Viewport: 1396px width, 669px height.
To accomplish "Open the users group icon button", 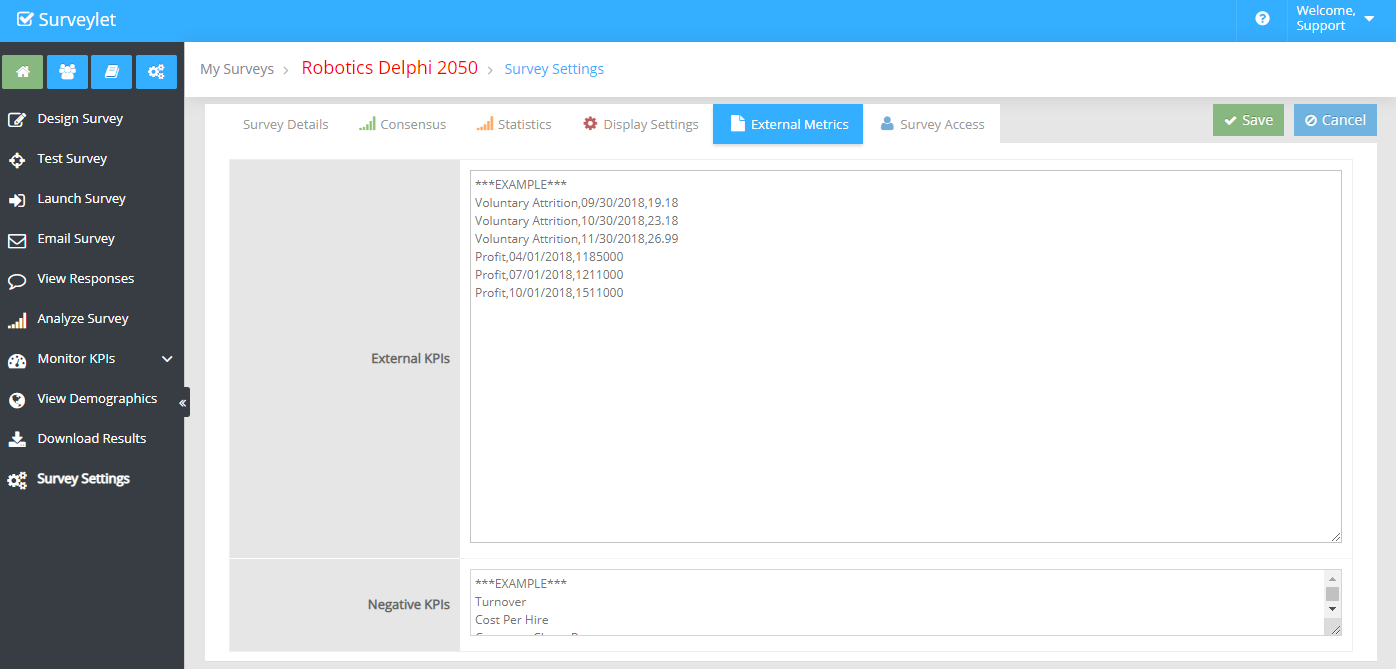I will click(67, 72).
